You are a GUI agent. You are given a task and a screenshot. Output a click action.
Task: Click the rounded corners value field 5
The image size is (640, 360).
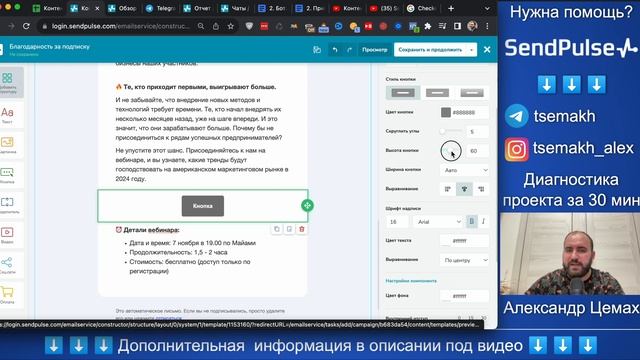[x=477, y=131]
